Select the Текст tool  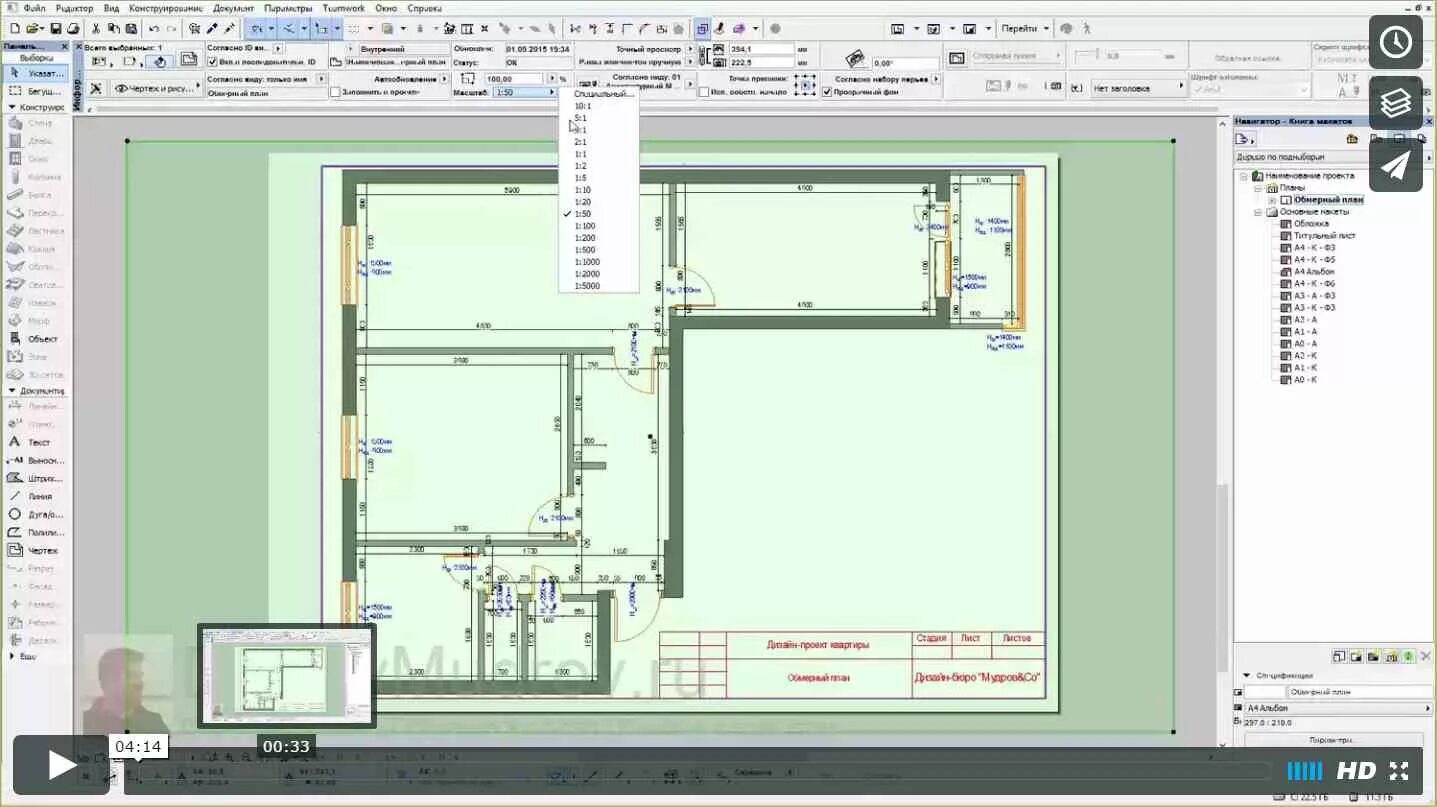coord(35,442)
